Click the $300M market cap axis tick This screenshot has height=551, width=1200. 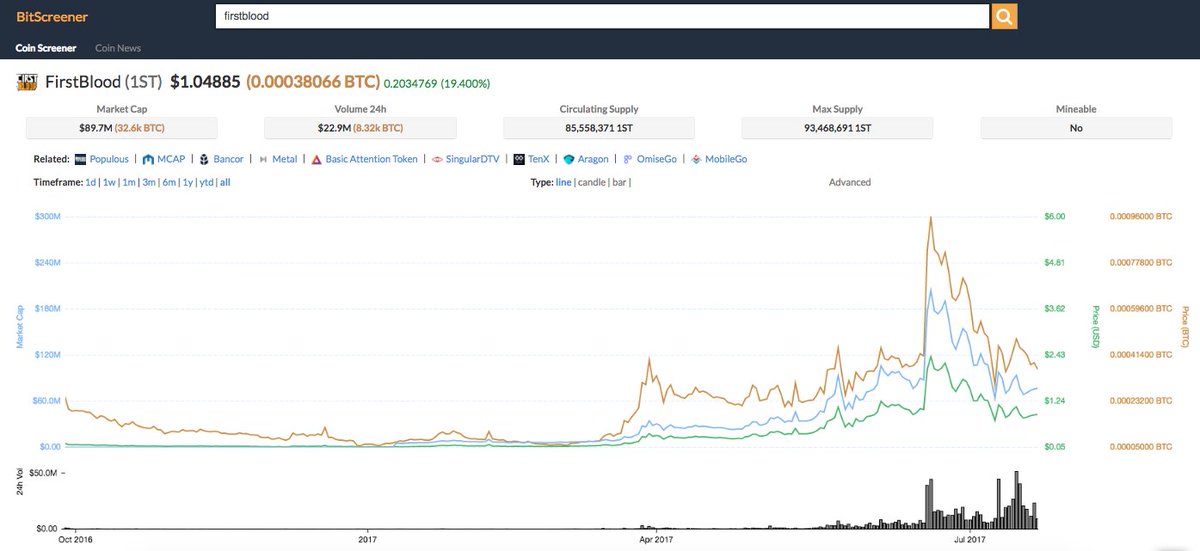click(x=47, y=216)
